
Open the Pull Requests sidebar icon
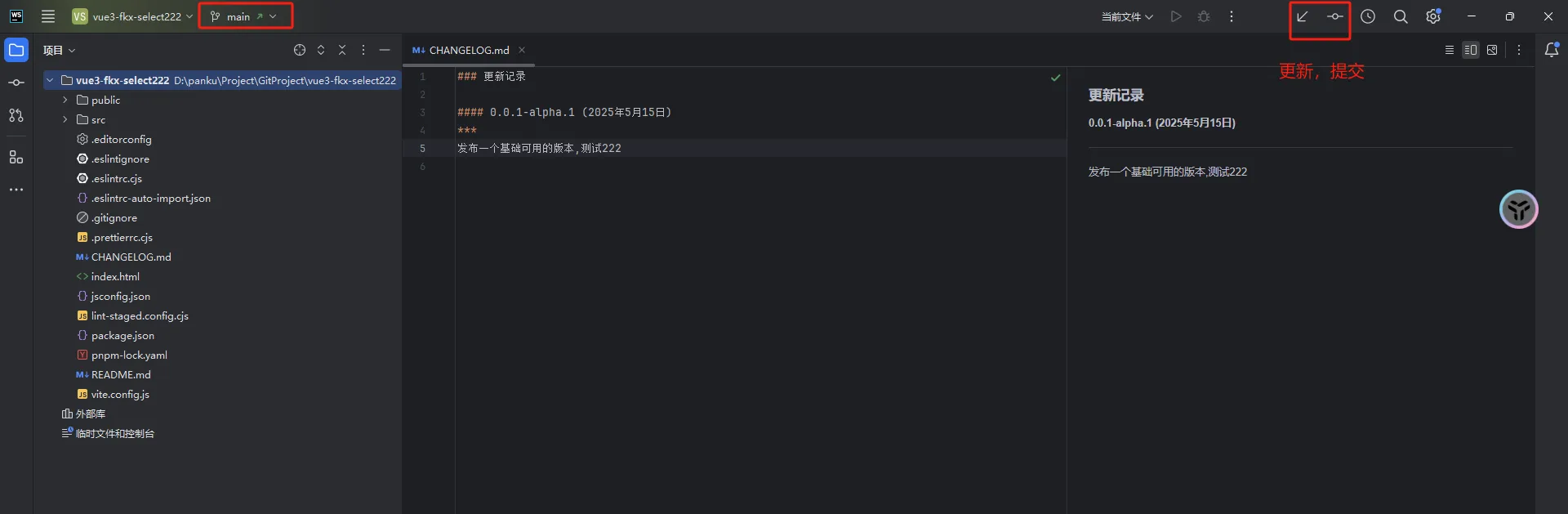point(16,115)
